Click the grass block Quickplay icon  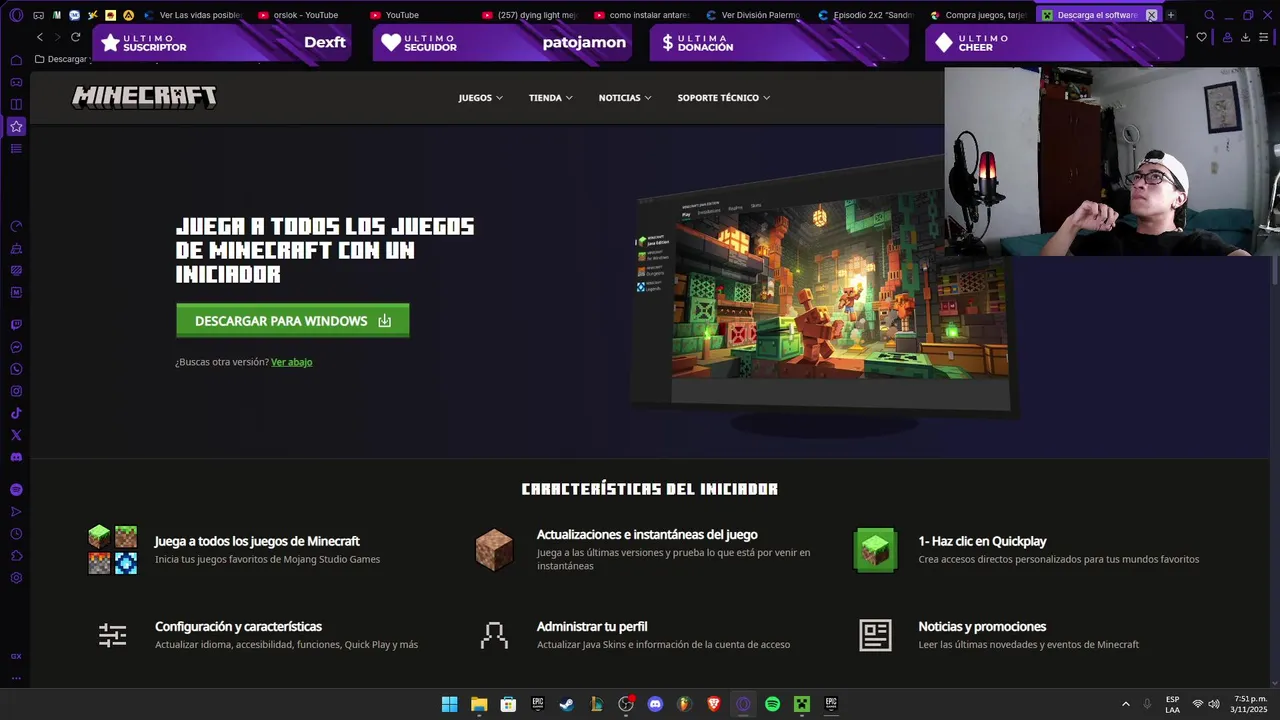pos(875,550)
